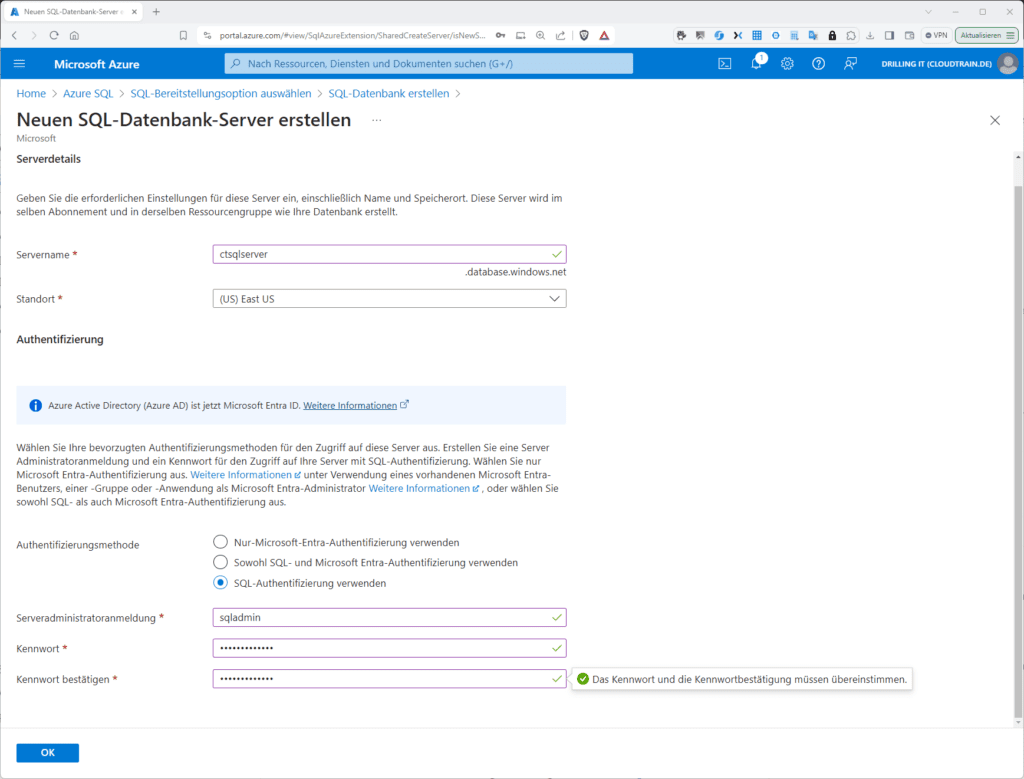This screenshot has width=1024, height=779.
Task: Open the extensions puzzle icon
Action: coord(851,35)
